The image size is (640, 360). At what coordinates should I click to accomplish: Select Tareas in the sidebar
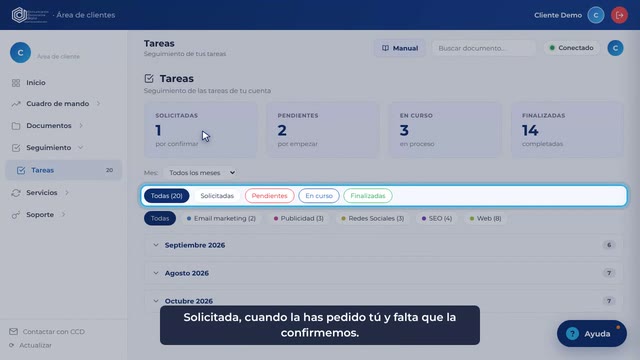tap(64, 170)
